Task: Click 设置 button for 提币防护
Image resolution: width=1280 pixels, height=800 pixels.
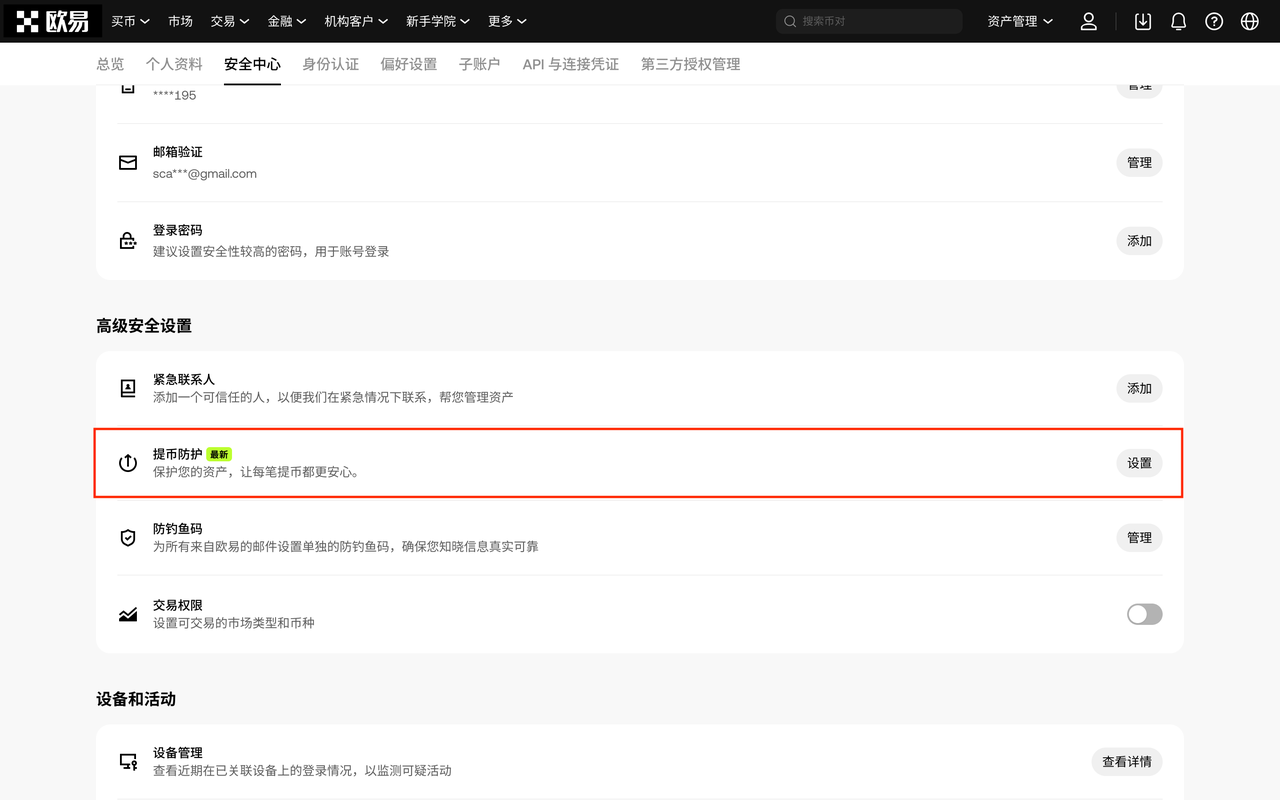Action: pyautogui.click(x=1139, y=463)
